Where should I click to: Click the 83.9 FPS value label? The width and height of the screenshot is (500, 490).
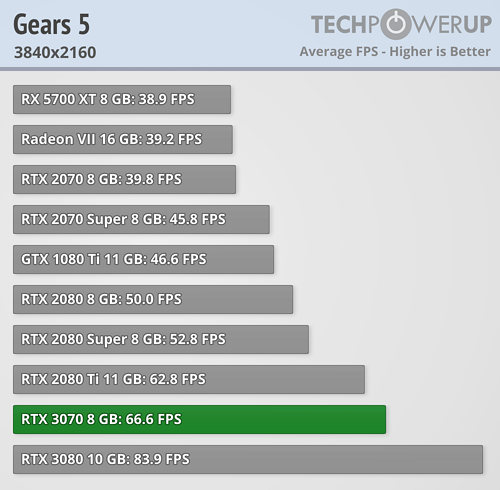(x=161, y=459)
